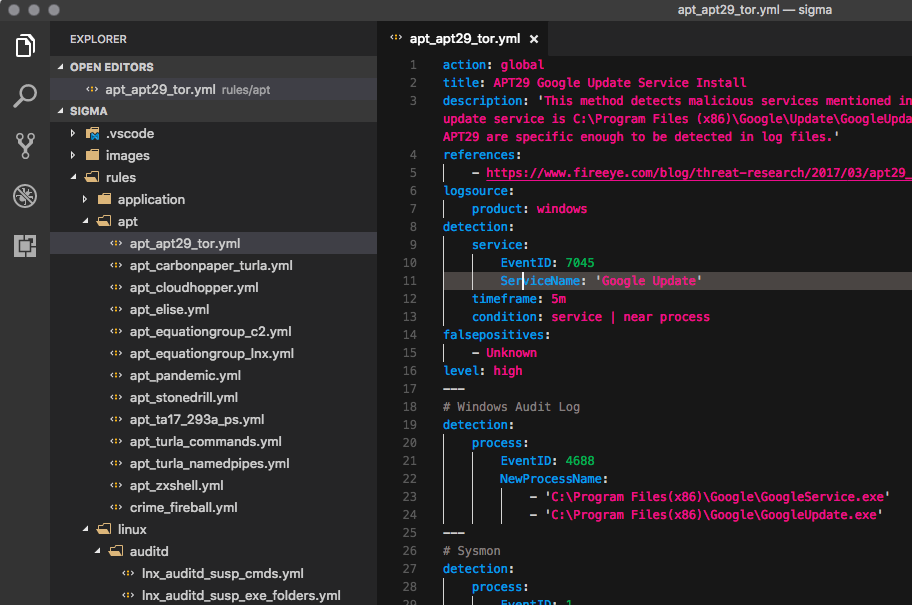Viewport: 912px width, 605px height.
Task: Collapse the SIGMA workspace section
Action: [61, 111]
